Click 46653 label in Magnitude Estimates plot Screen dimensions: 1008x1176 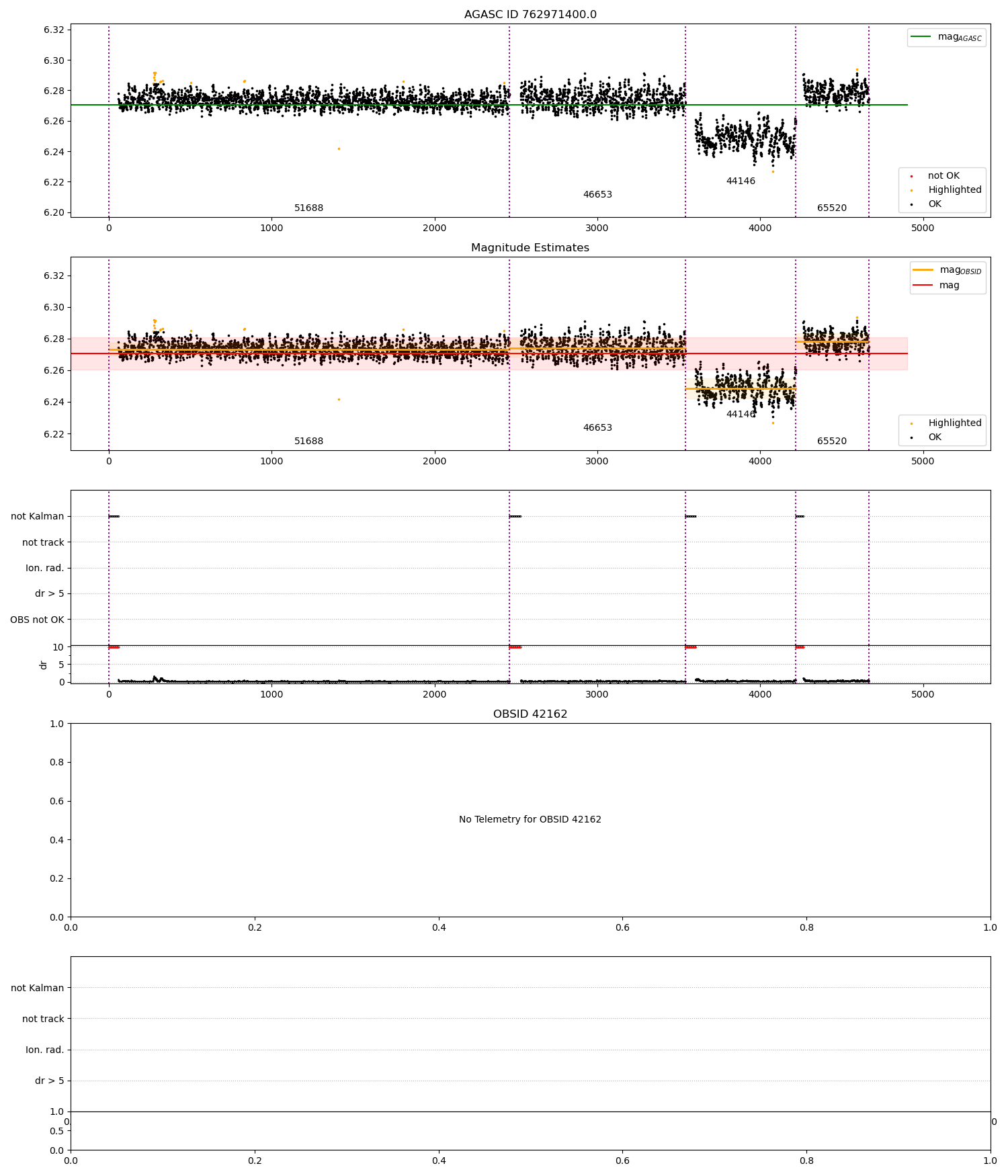pyautogui.click(x=597, y=428)
